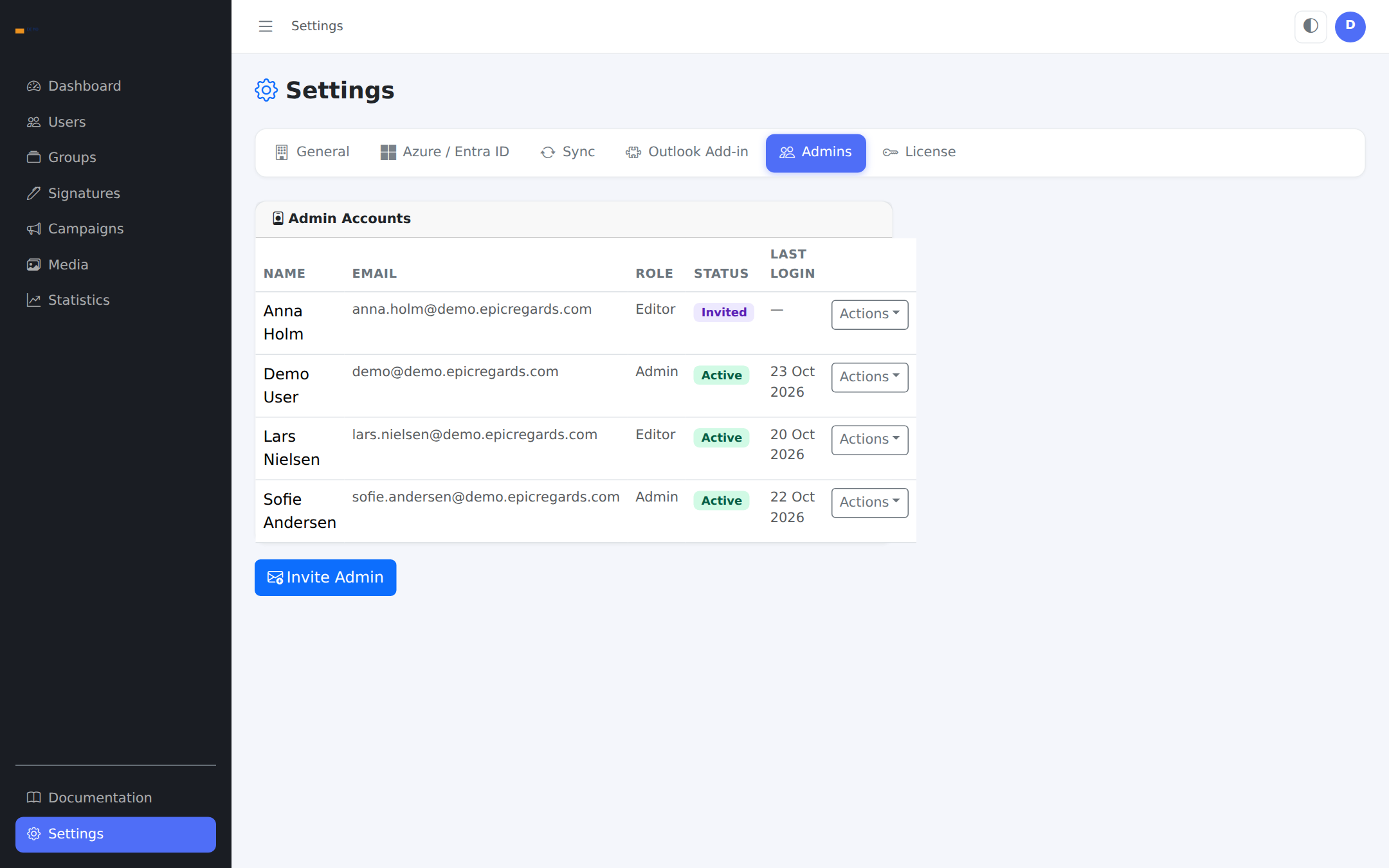
Task: Toggle the dark/light theme button
Action: pyautogui.click(x=1311, y=26)
